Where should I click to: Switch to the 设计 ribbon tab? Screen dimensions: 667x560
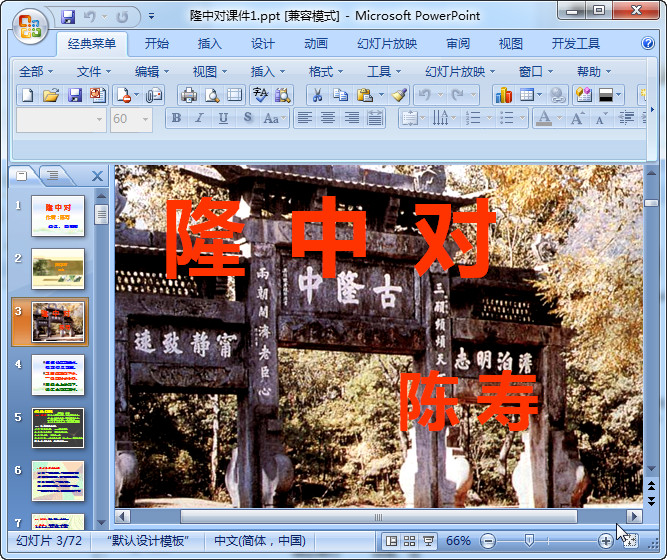262,43
